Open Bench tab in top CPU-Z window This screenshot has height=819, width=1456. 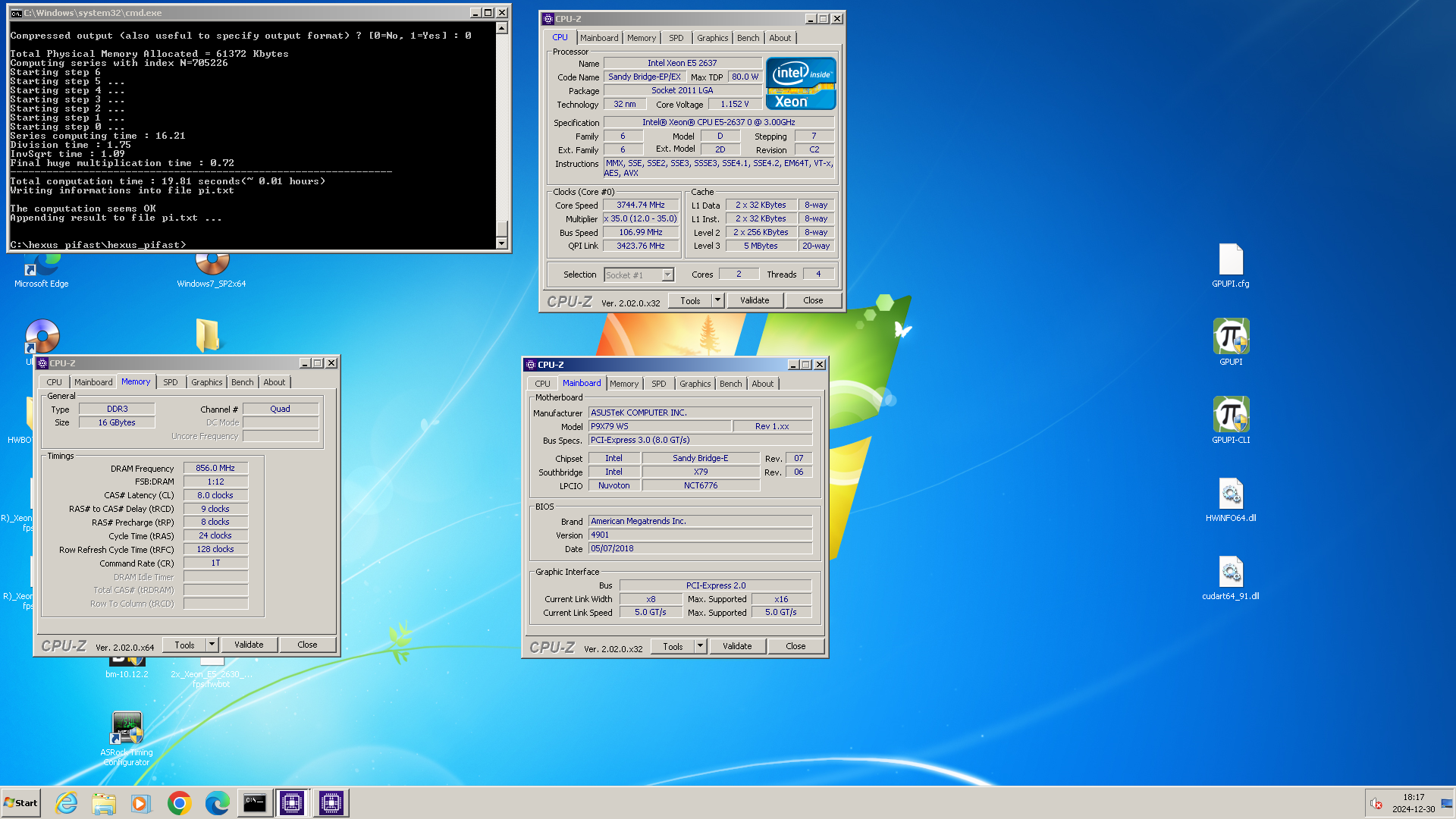pyautogui.click(x=748, y=38)
